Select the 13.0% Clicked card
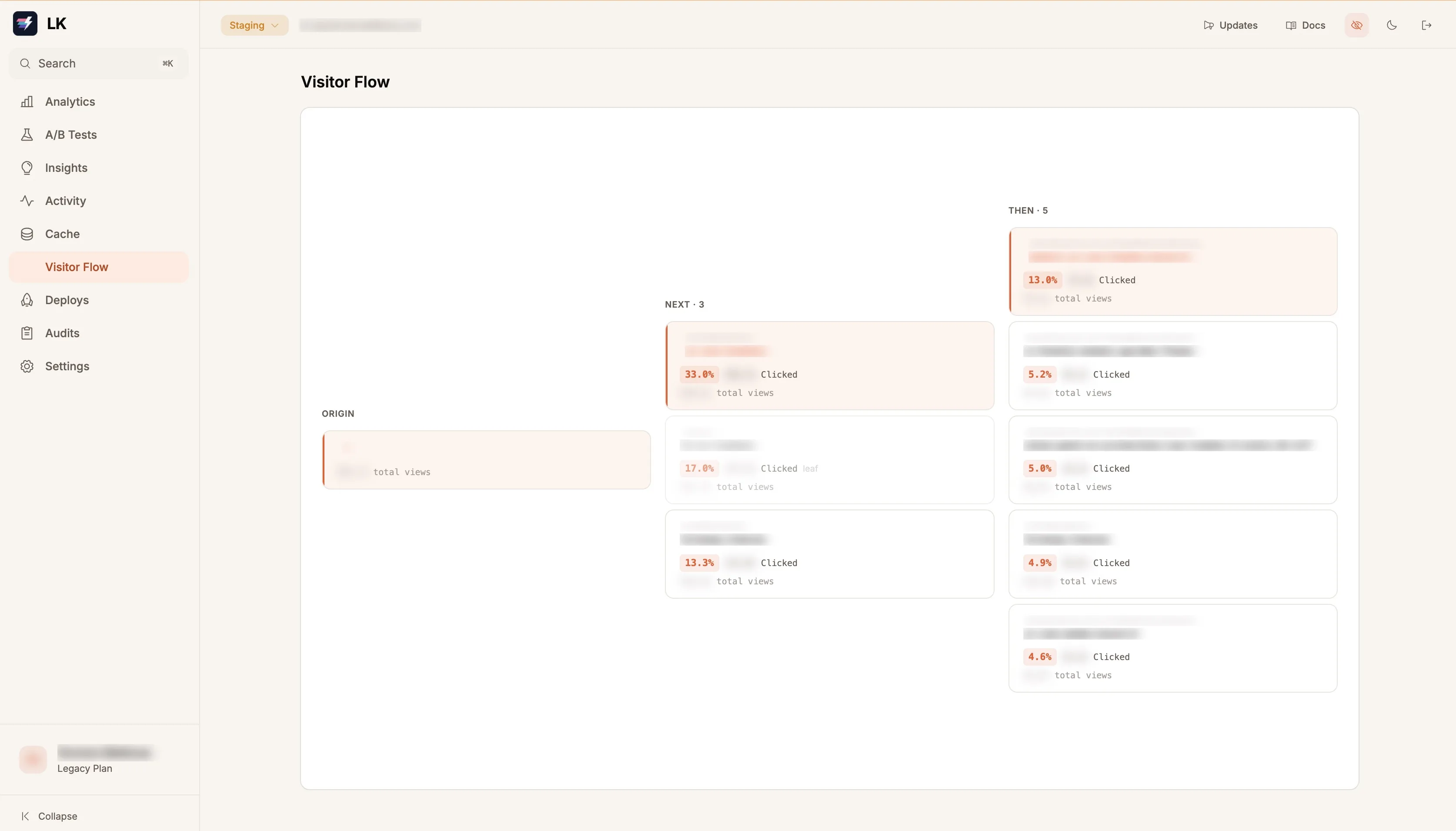Screen dimensions: 1456x831 coord(1173,271)
